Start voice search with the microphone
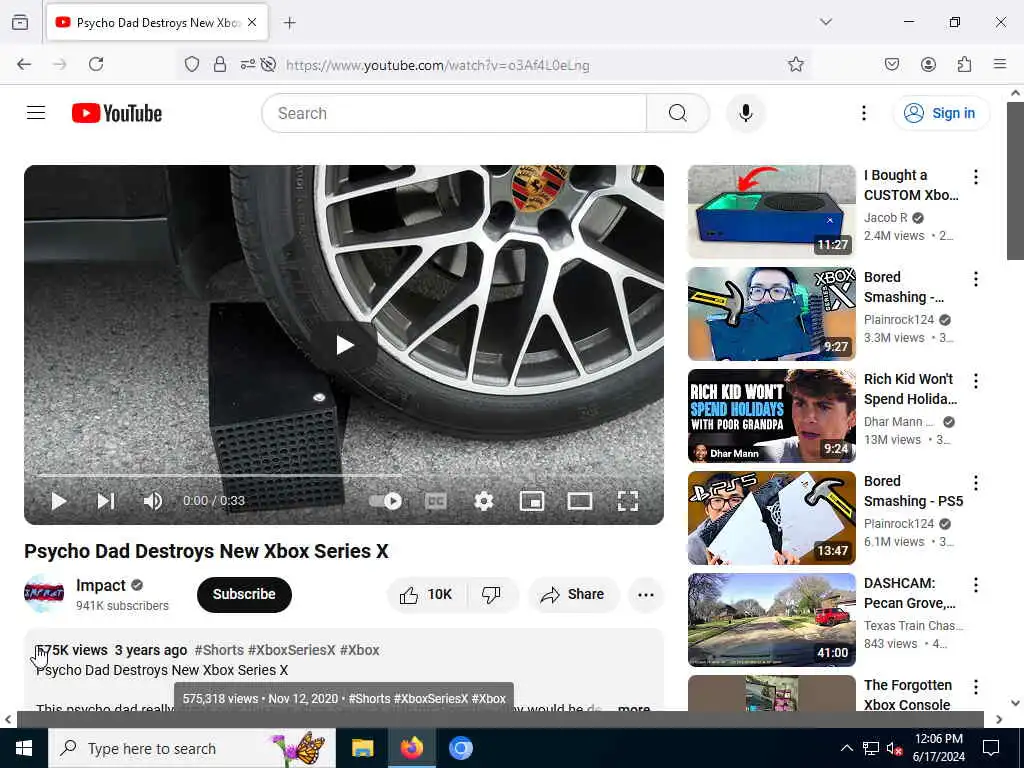Screen dimensions: 1024x768 745,113
